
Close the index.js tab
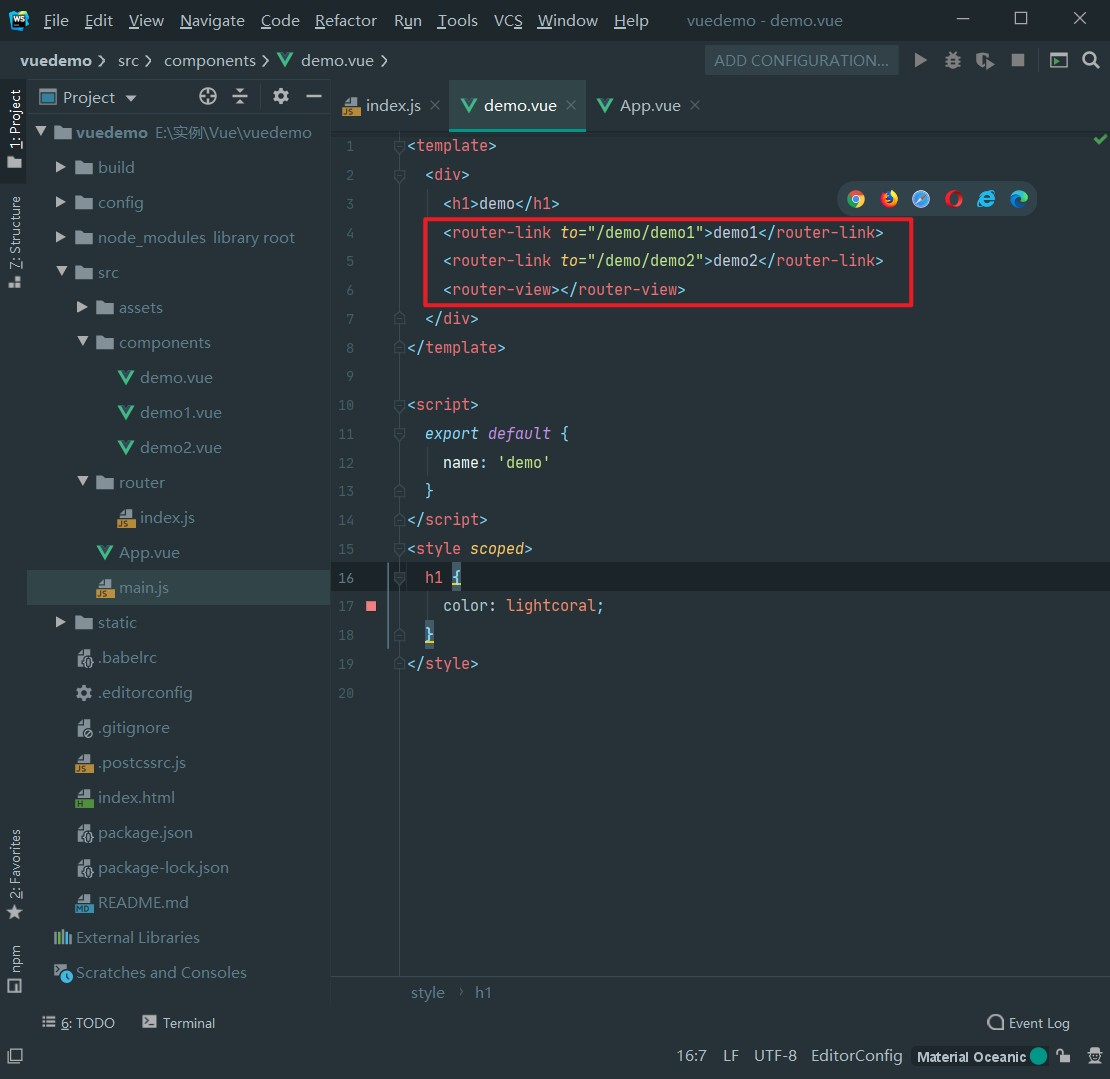click(x=435, y=105)
